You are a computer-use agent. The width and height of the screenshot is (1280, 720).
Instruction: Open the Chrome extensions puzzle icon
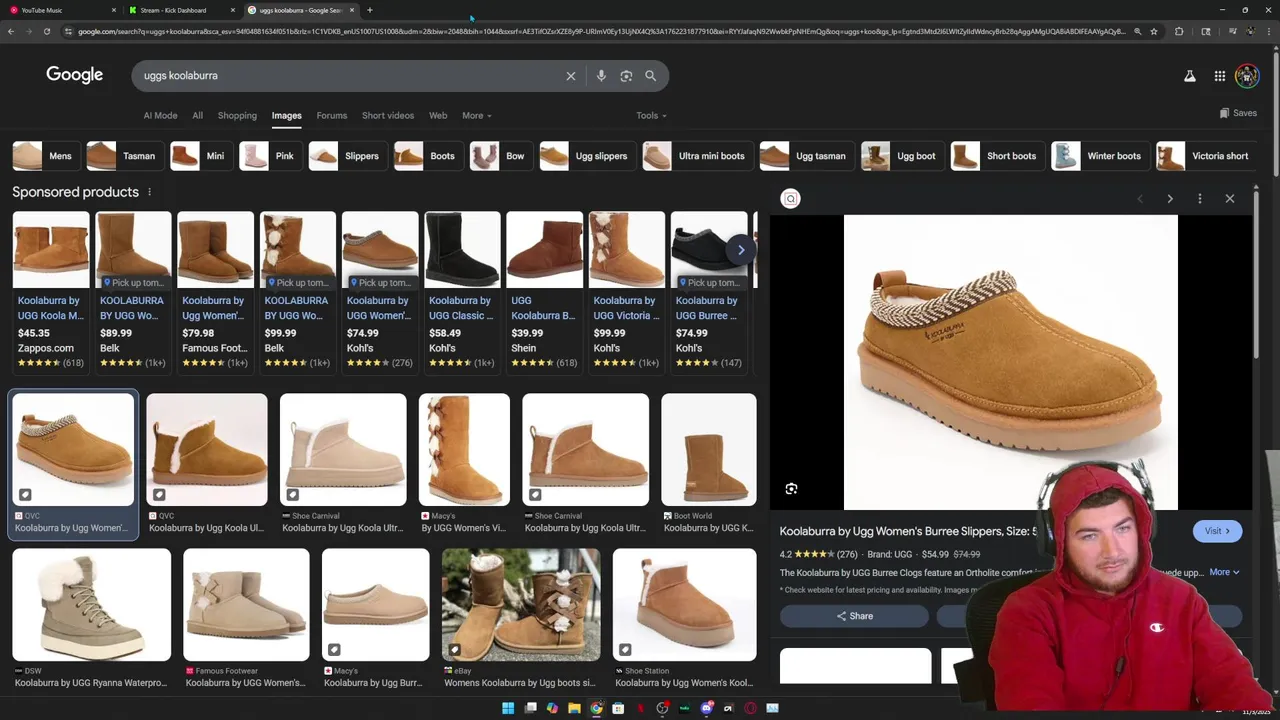(x=1179, y=31)
